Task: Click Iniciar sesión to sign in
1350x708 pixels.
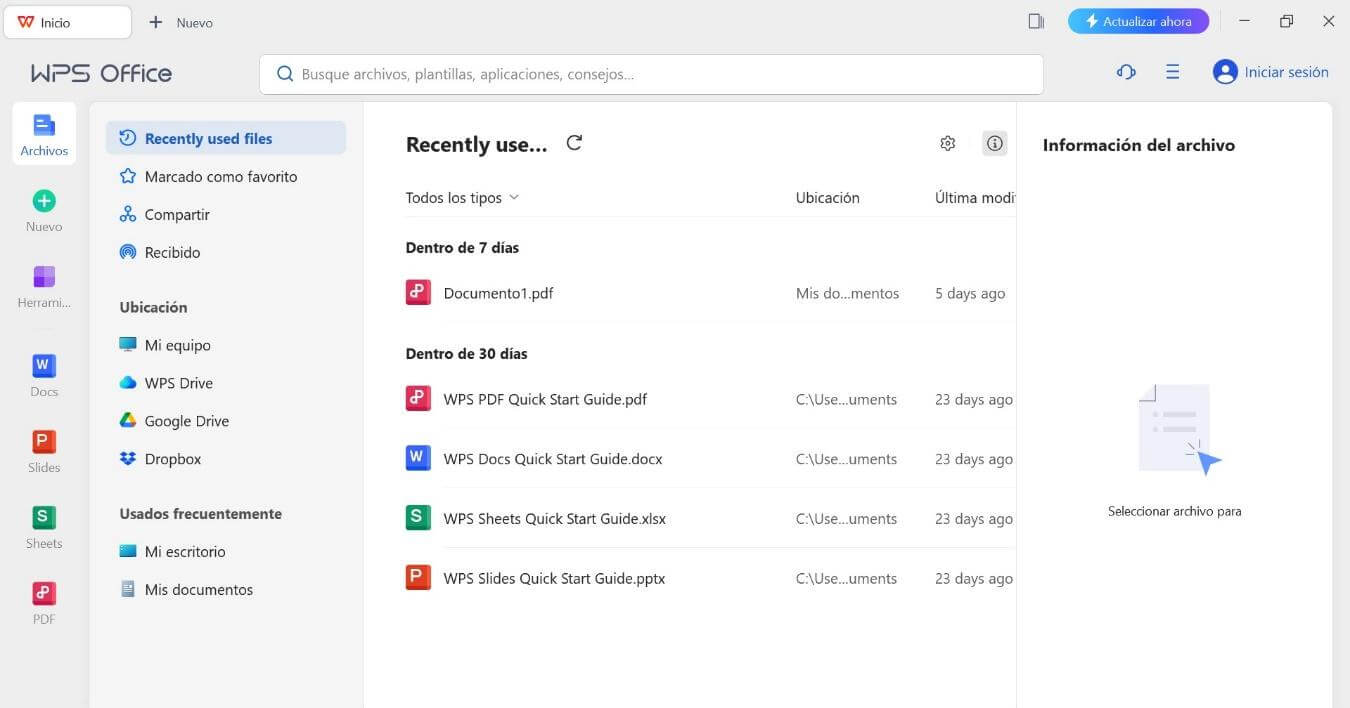Action: tap(1283, 71)
